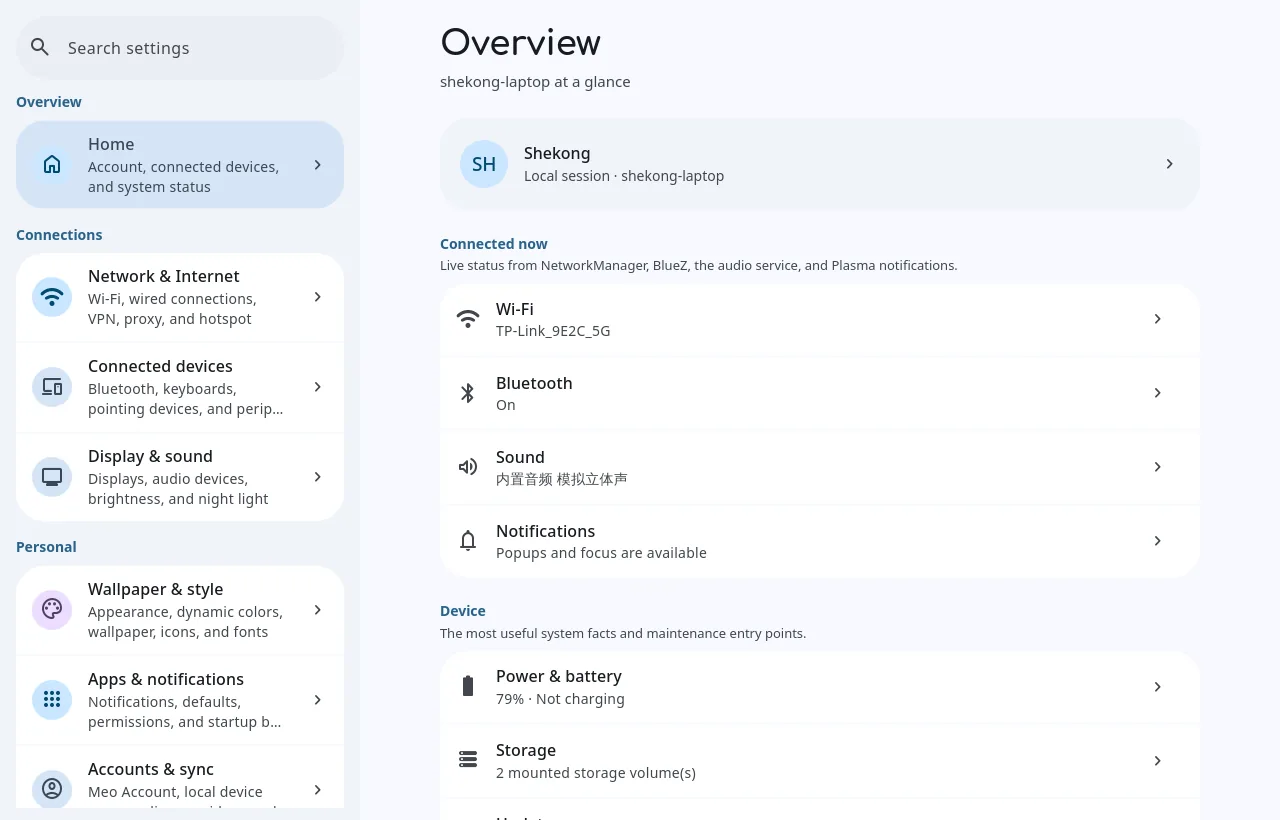Image resolution: width=1280 pixels, height=820 pixels.
Task: Click the Network & Internet Wi-Fi icon
Action: (52, 297)
